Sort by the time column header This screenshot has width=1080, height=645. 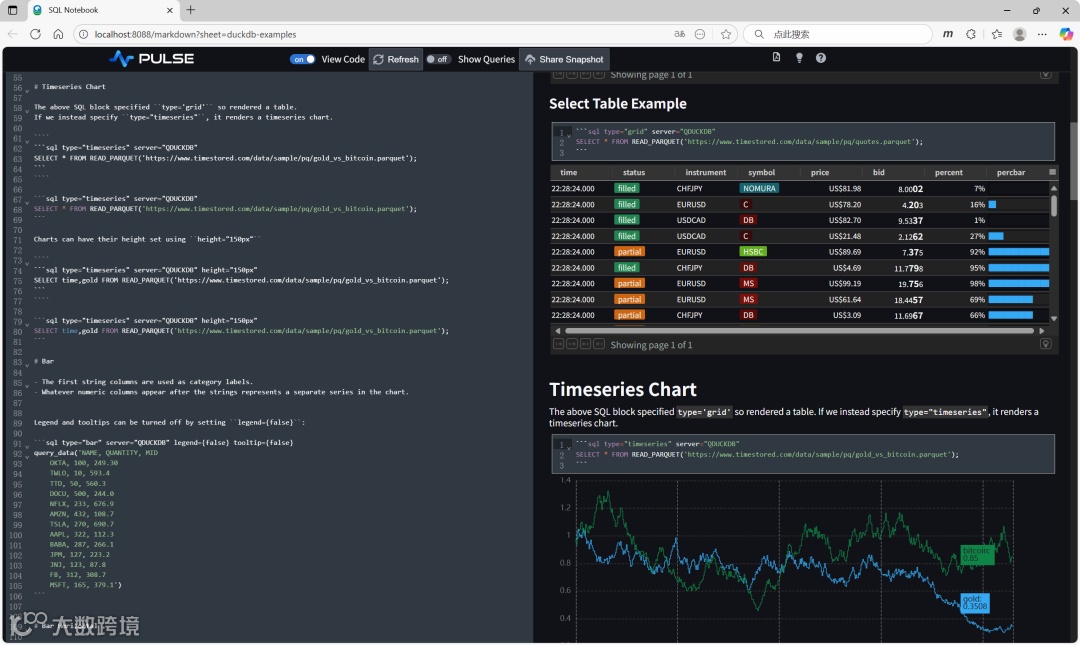pos(568,172)
